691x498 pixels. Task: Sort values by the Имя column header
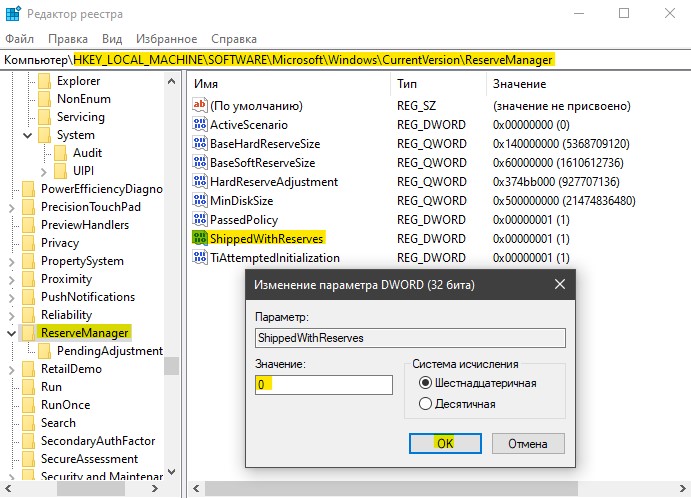pyautogui.click(x=289, y=84)
